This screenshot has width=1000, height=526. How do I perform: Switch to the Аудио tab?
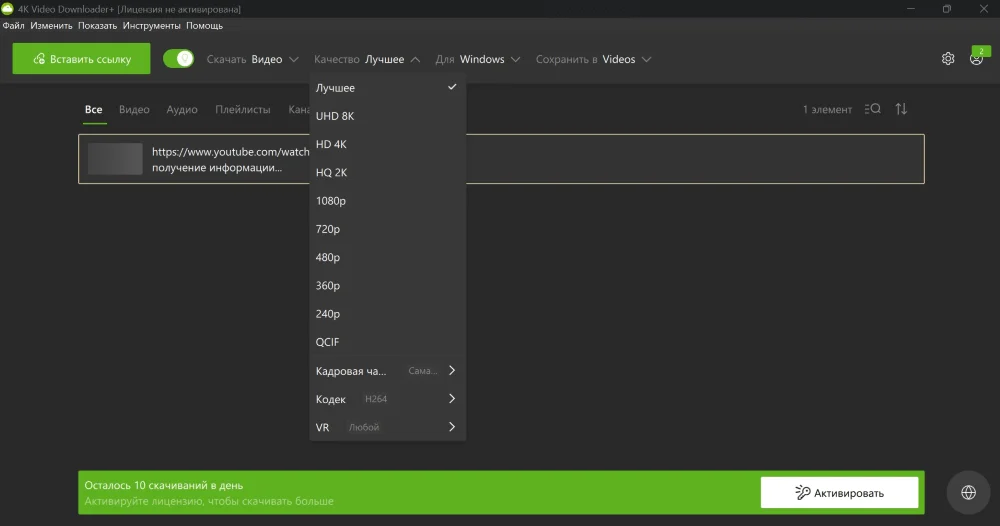(181, 110)
